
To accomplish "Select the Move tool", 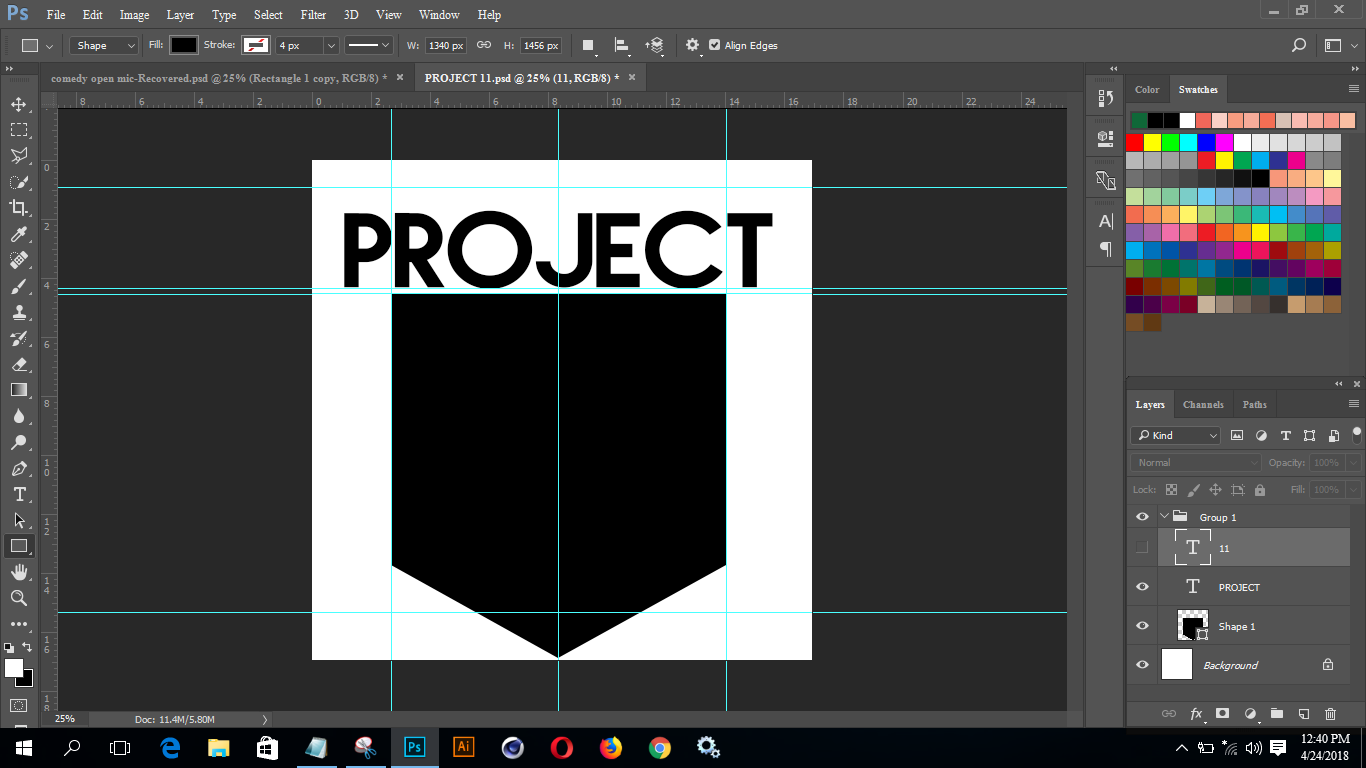I will click(19, 104).
